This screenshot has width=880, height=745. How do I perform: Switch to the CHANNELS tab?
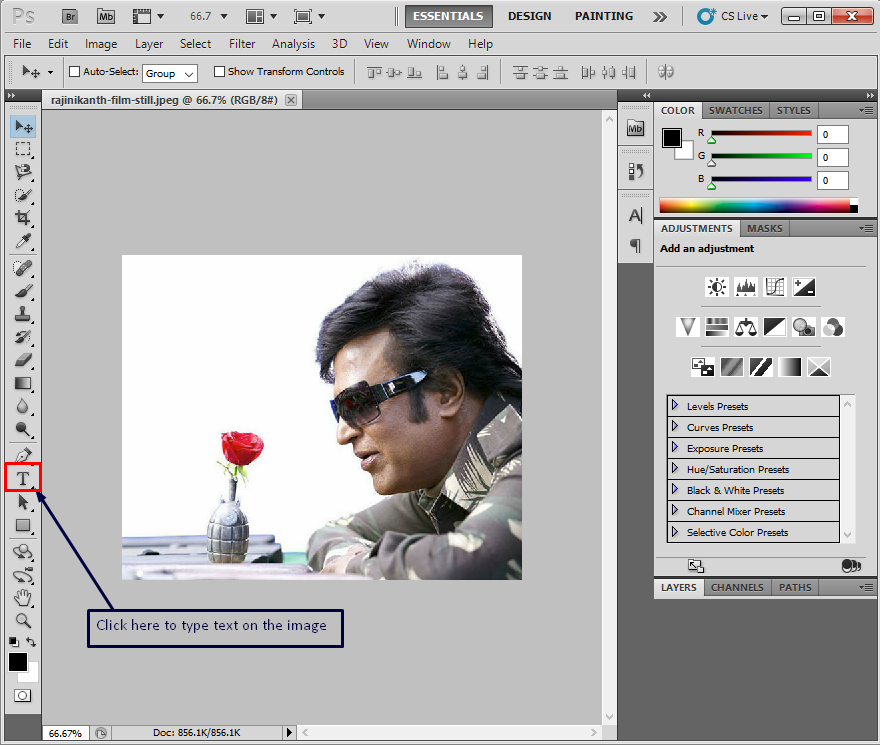coord(736,587)
